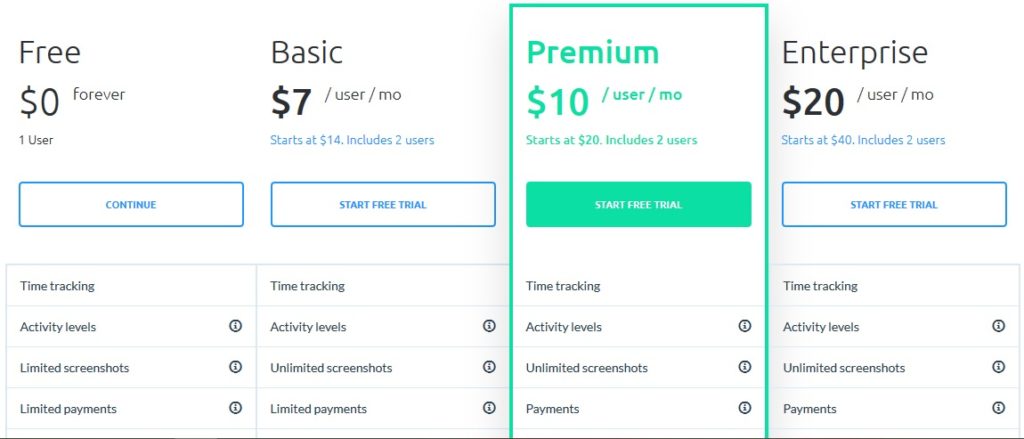View info for Premium Payments
Viewport: 1024px width, 439px height.
[744, 408]
